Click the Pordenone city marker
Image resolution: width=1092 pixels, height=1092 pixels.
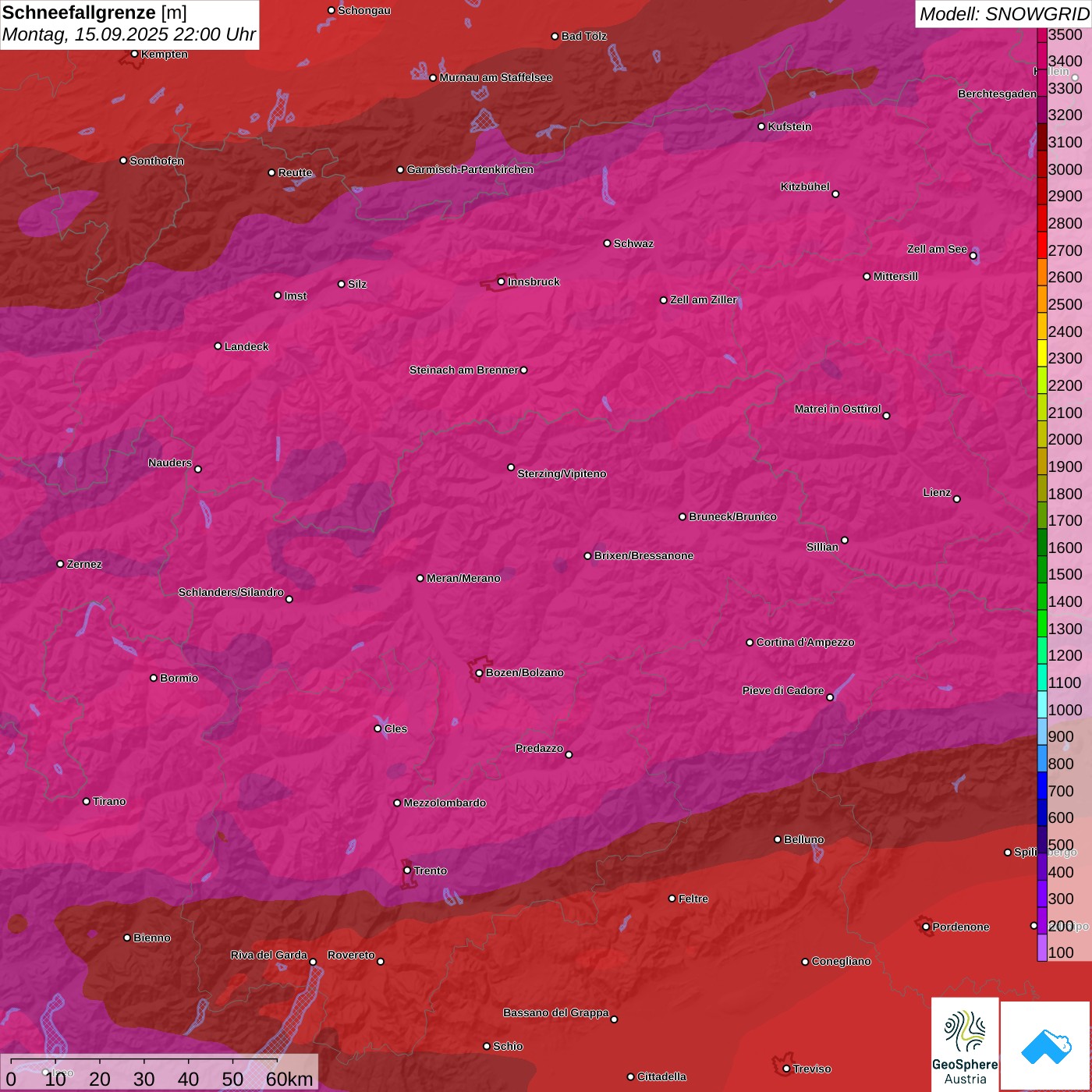[x=926, y=927]
